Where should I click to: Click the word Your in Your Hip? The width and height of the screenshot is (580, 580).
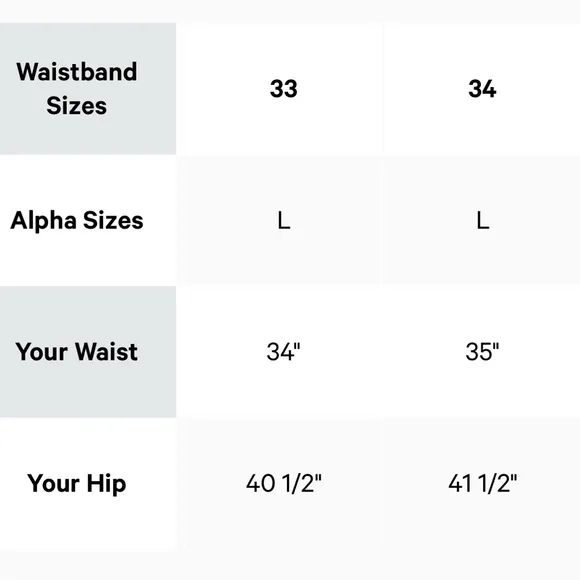pyautogui.click(x=54, y=483)
